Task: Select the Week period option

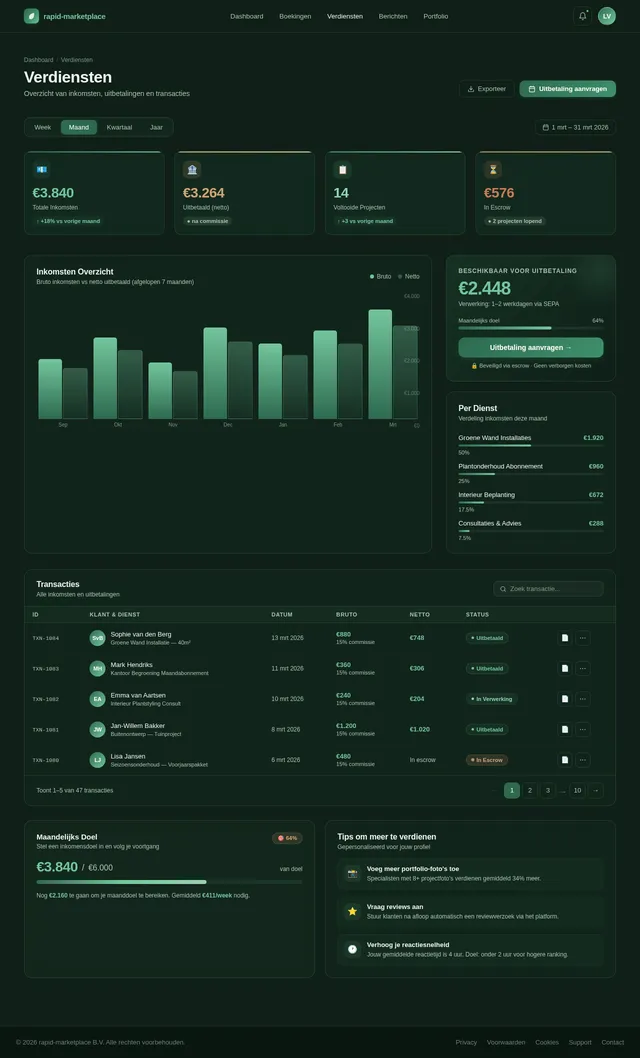Action: coord(43,127)
